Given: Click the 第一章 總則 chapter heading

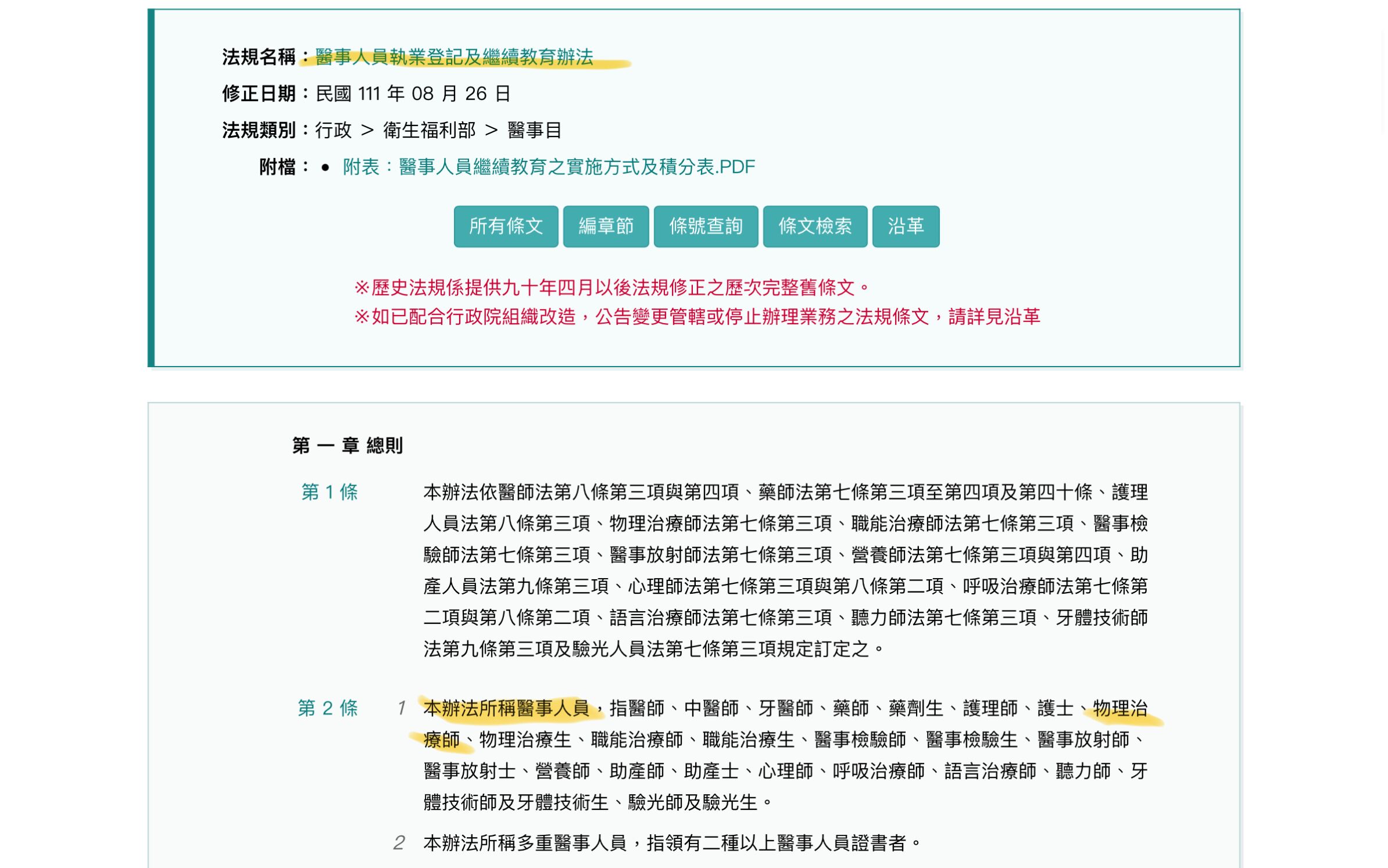Looking at the screenshot, I should tap(347, 446).
